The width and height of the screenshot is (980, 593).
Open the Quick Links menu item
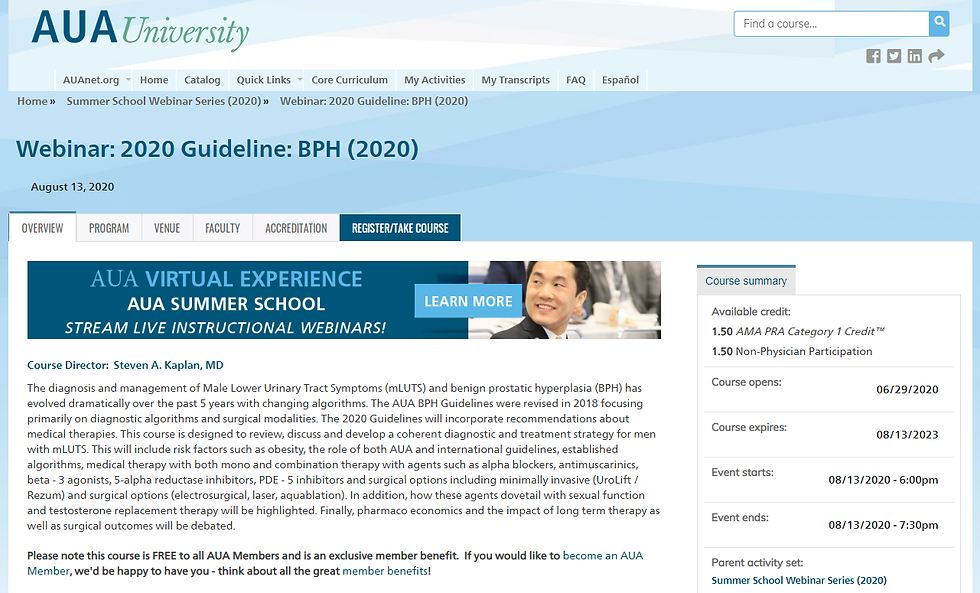click(263, 80)
